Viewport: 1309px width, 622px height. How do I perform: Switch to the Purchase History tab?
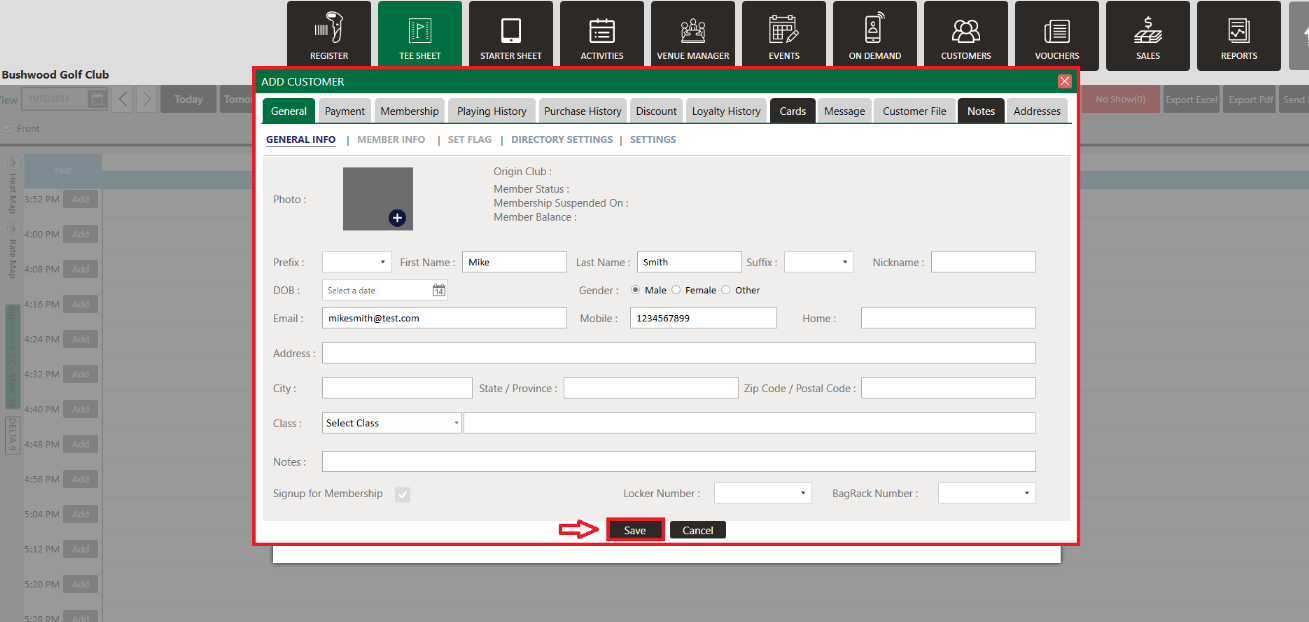point(583,111)
